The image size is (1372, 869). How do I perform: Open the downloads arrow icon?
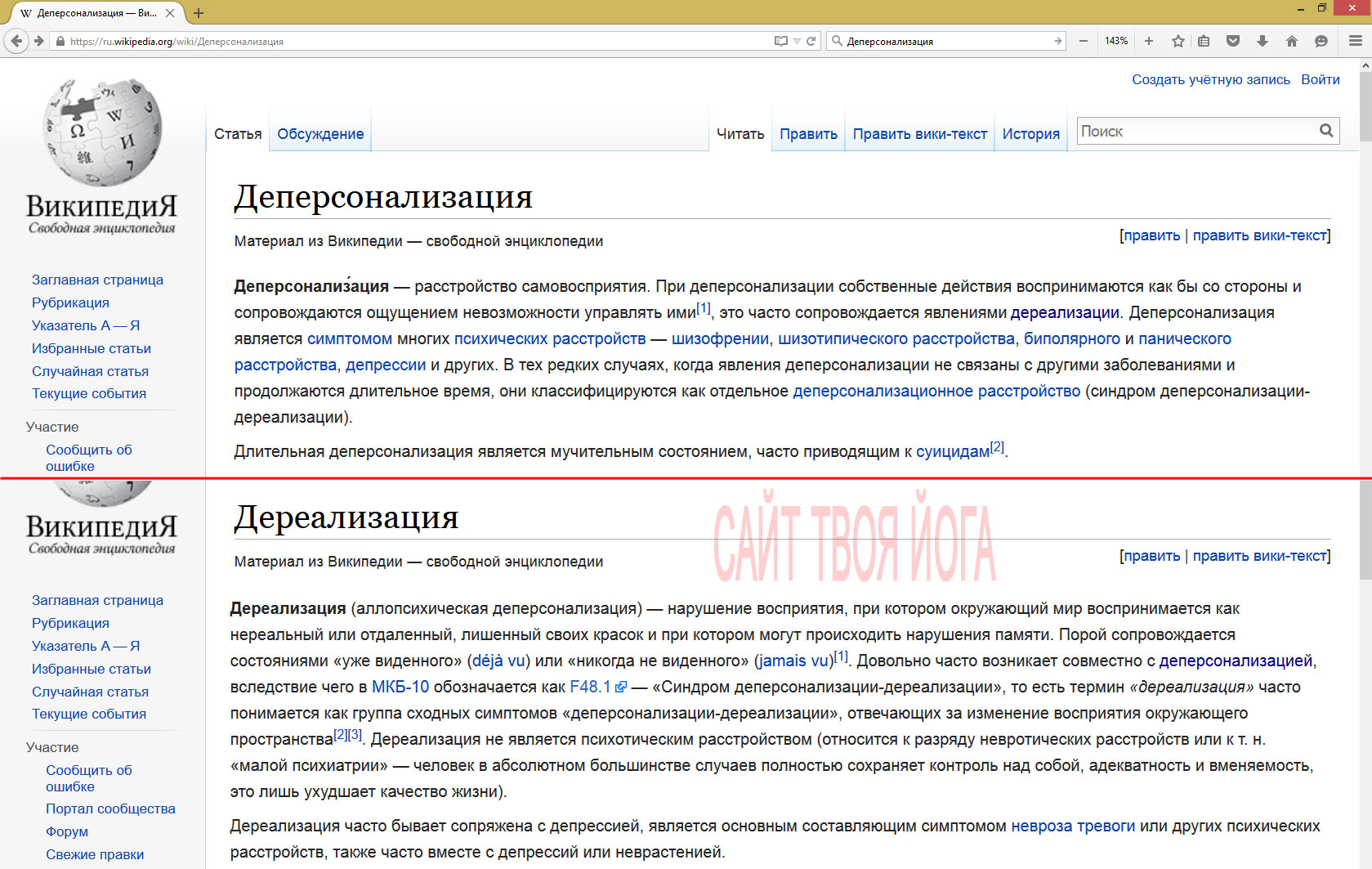pyautogui.click(x=1263, y=41)
